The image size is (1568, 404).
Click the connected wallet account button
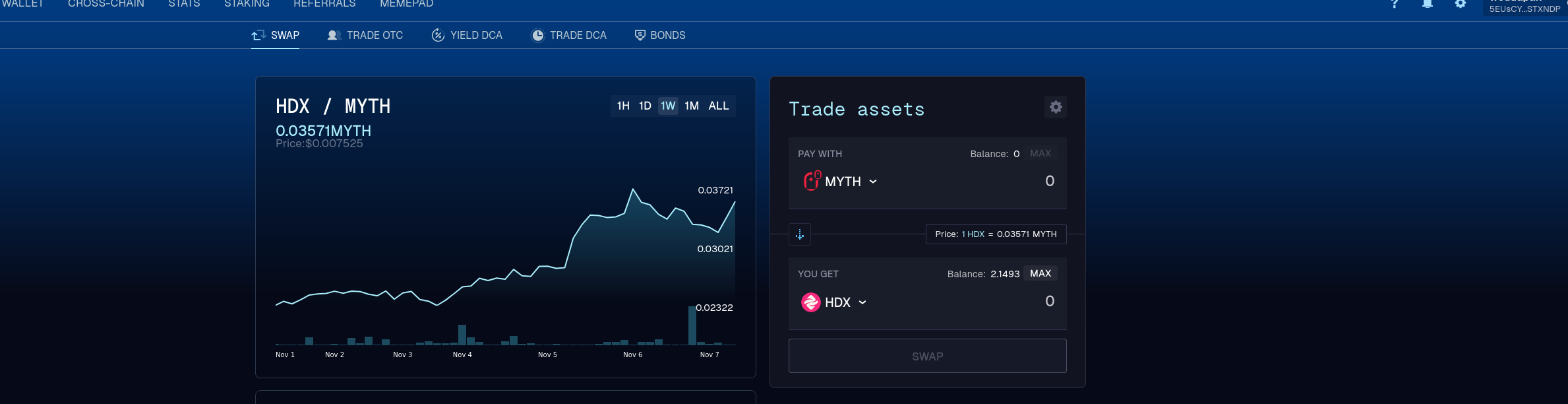tap(1524, 7)
